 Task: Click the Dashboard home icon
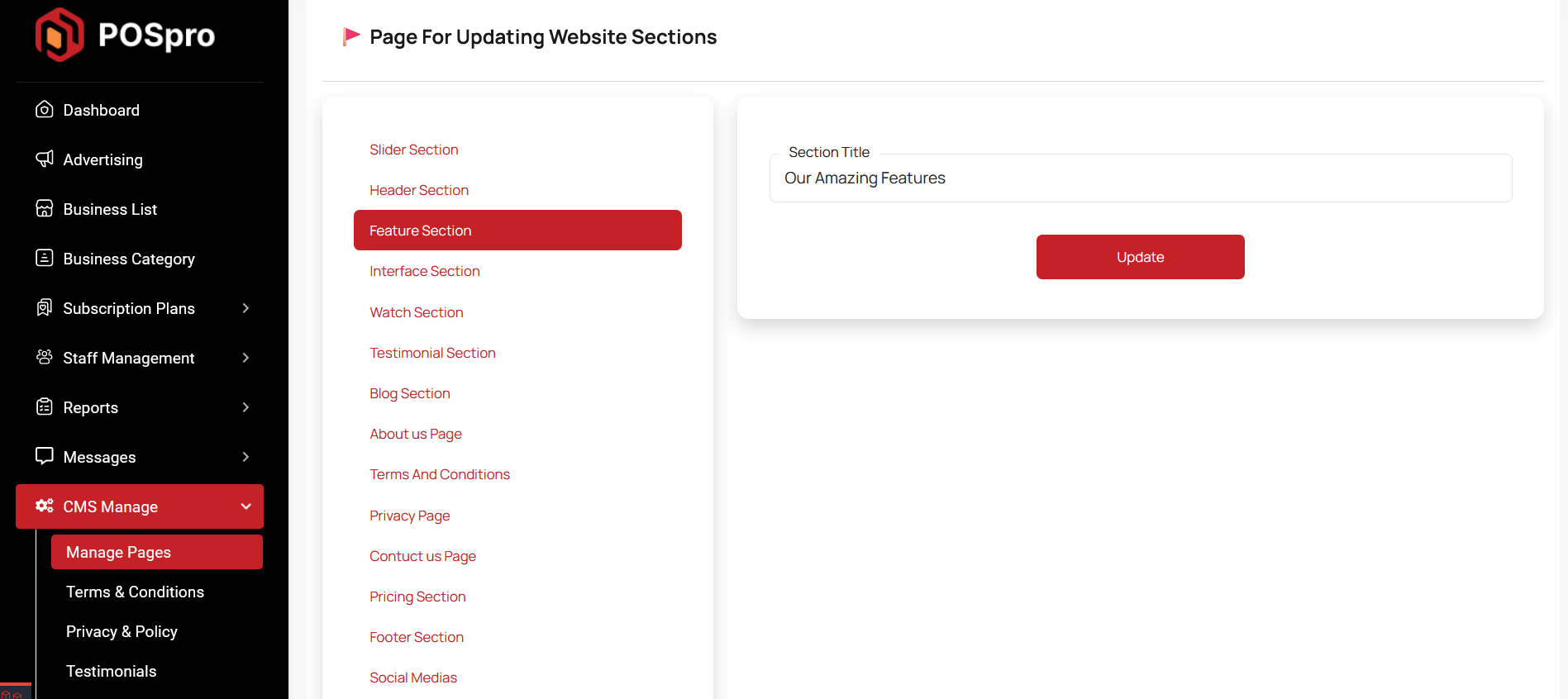click(x=45, y=110)
